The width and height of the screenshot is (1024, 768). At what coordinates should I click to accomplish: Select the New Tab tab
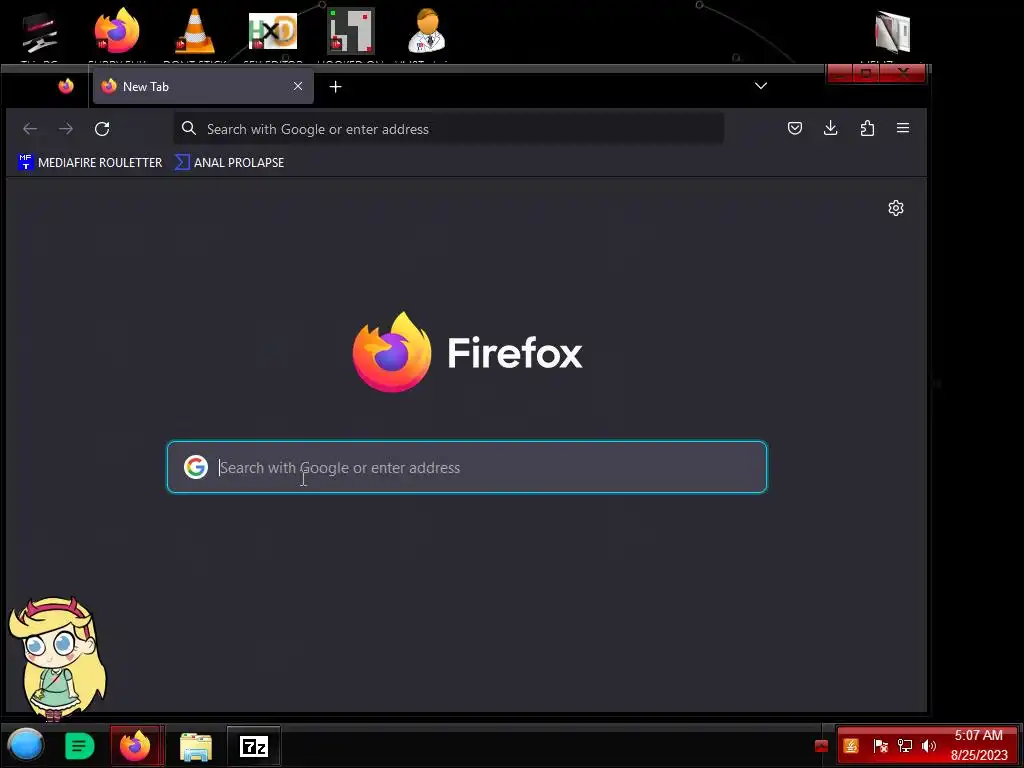point(203,86)
